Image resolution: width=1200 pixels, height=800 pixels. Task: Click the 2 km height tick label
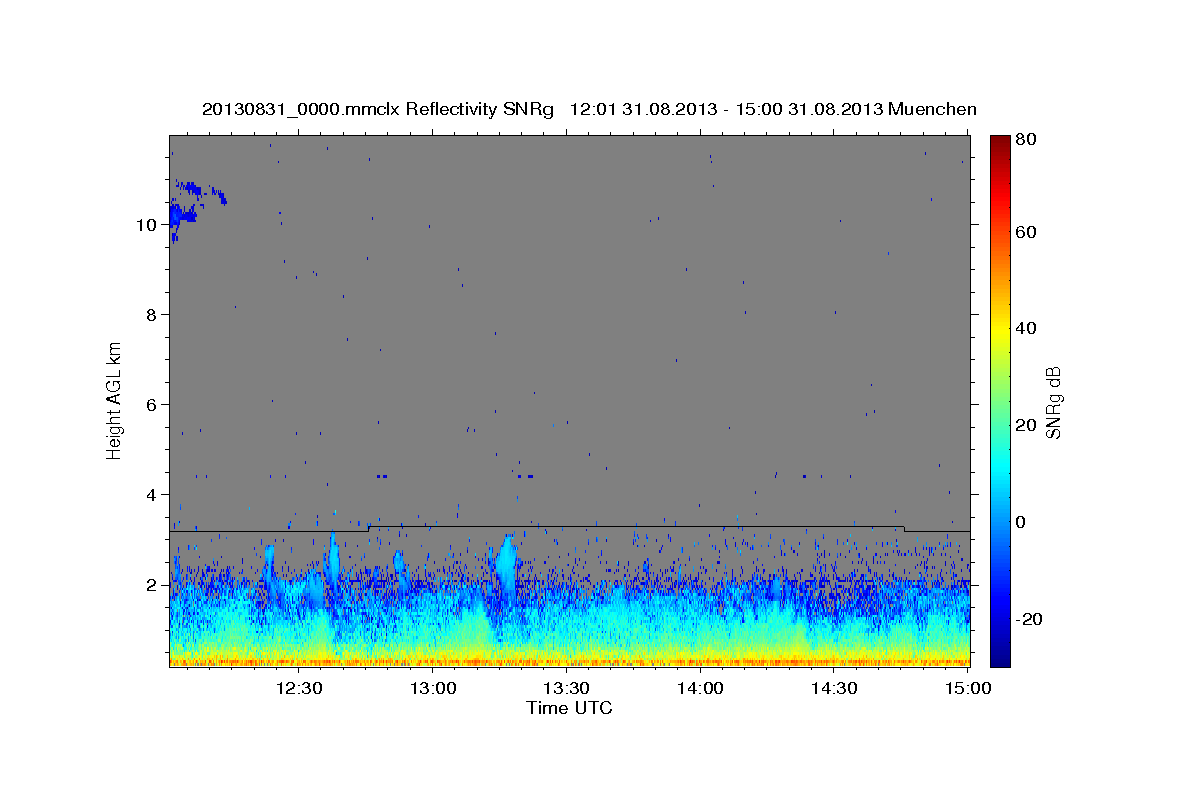point(150,585)
